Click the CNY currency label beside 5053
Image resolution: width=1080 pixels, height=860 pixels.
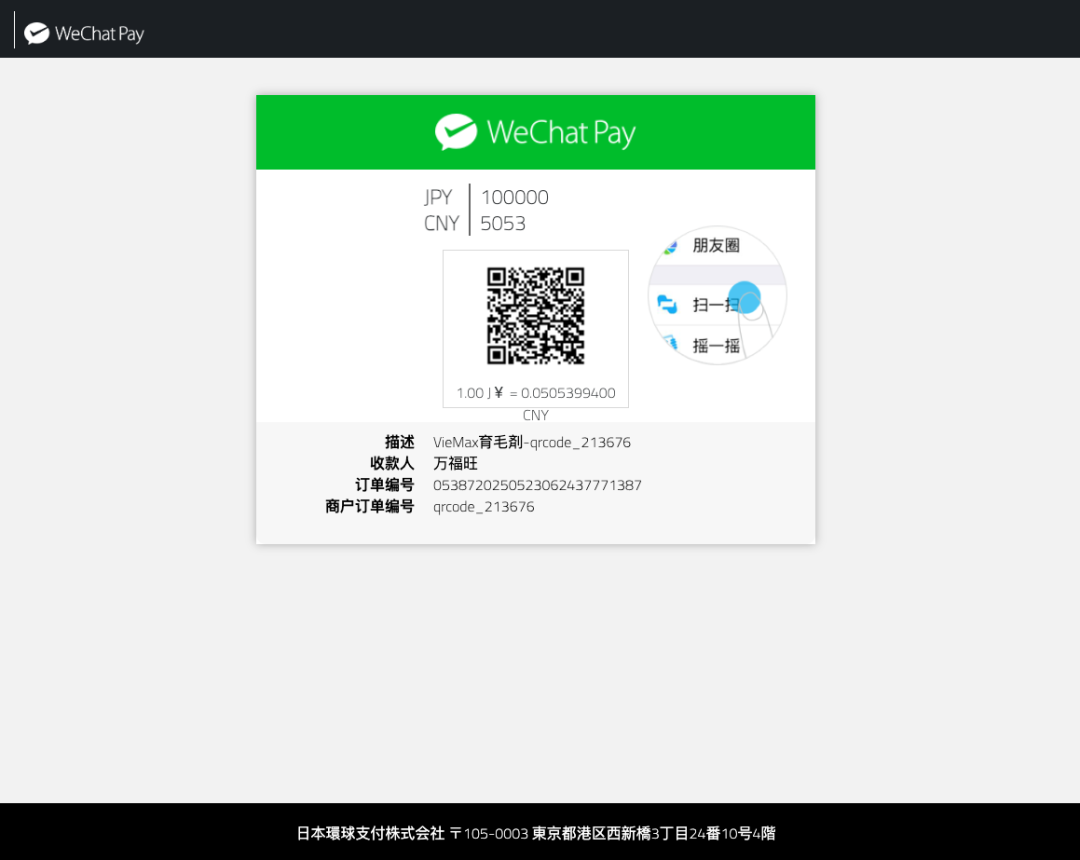coord(442,224)
